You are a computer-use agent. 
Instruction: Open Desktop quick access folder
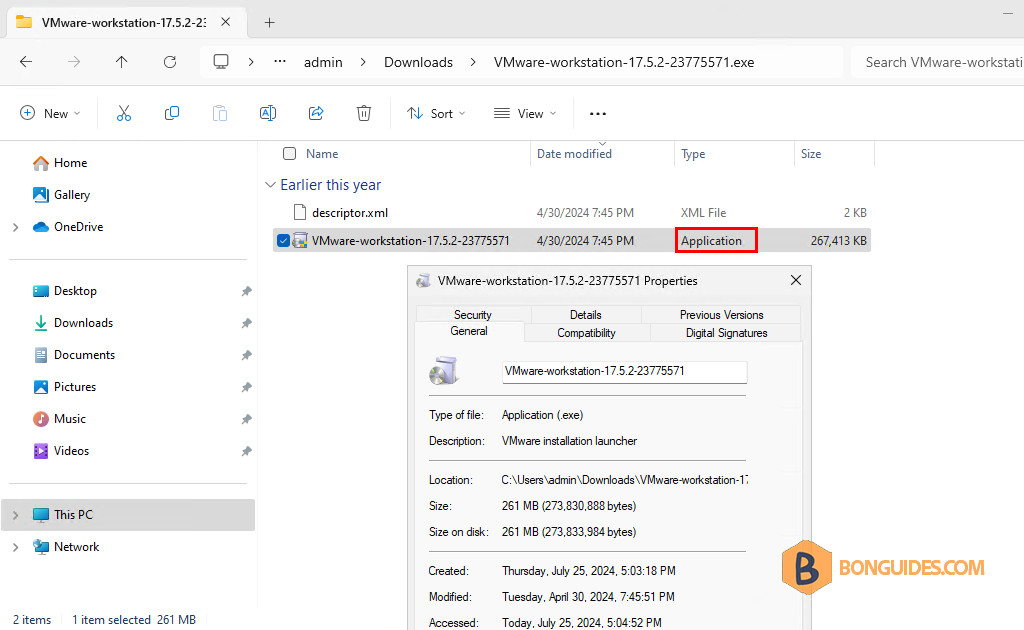click(x=65, y=291)
